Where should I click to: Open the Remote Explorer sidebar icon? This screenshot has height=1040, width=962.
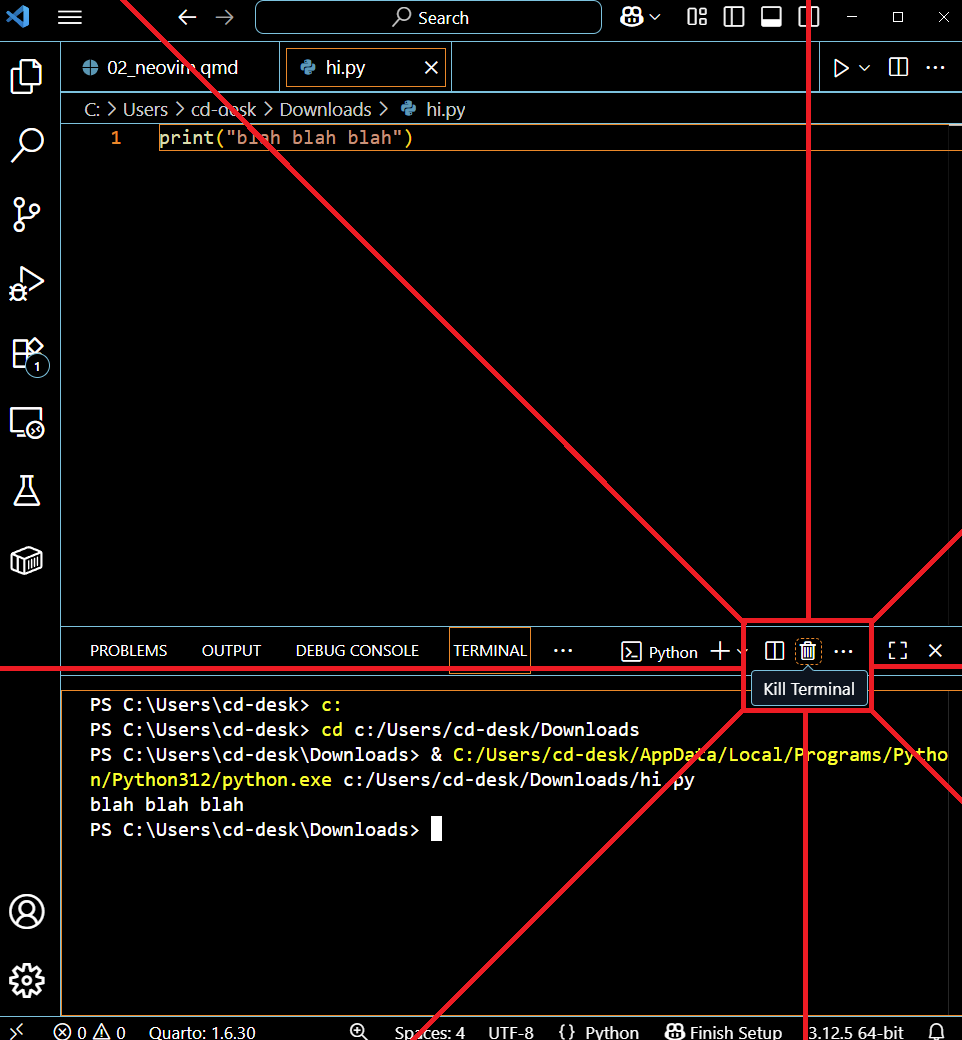click(x=27, y=422)
